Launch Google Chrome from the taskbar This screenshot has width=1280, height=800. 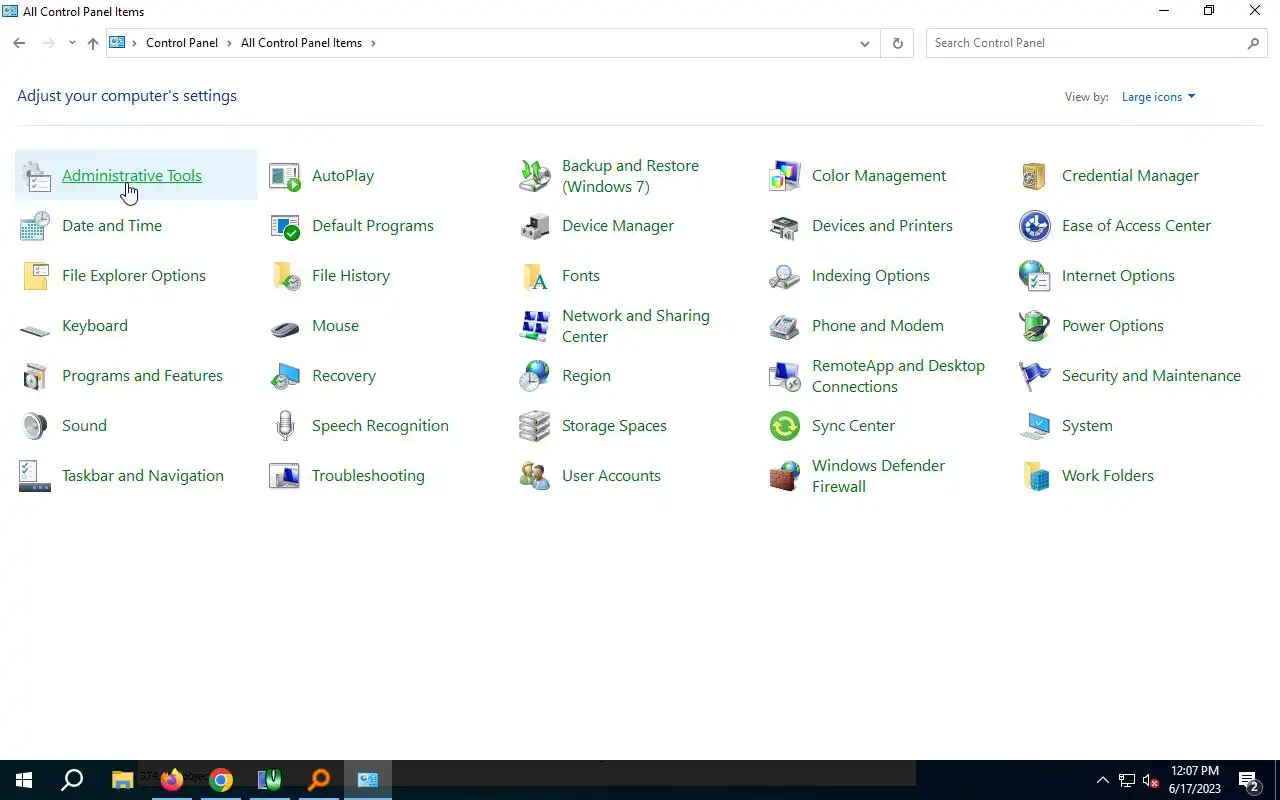[221, 780]
